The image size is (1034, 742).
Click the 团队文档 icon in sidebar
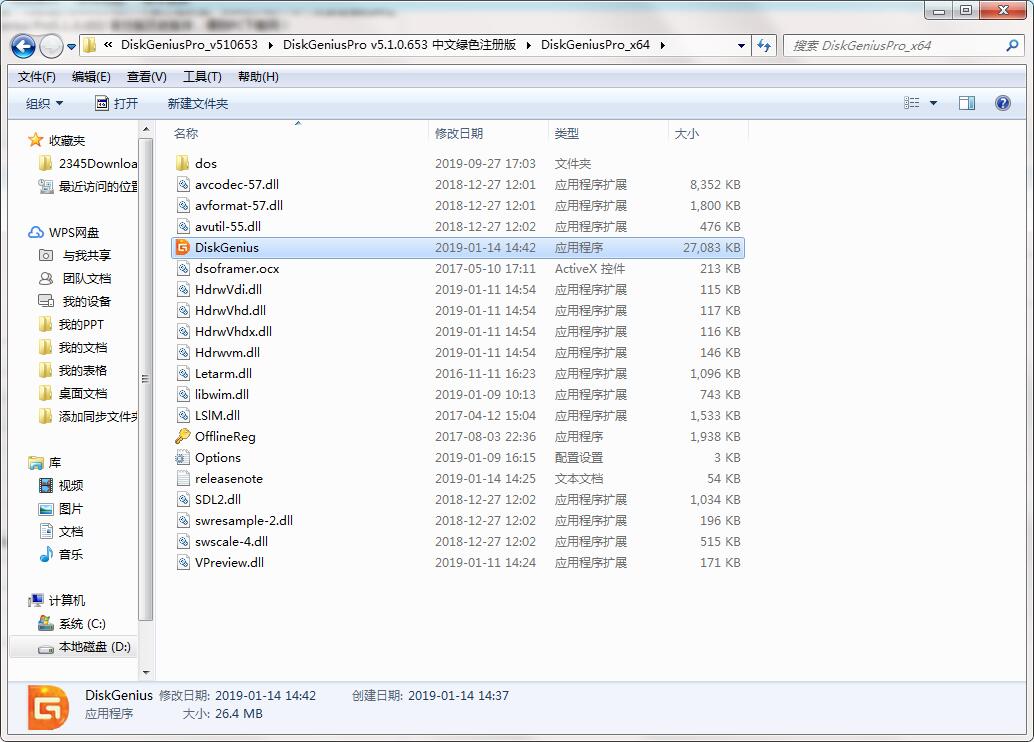click(x=46, y=278)
